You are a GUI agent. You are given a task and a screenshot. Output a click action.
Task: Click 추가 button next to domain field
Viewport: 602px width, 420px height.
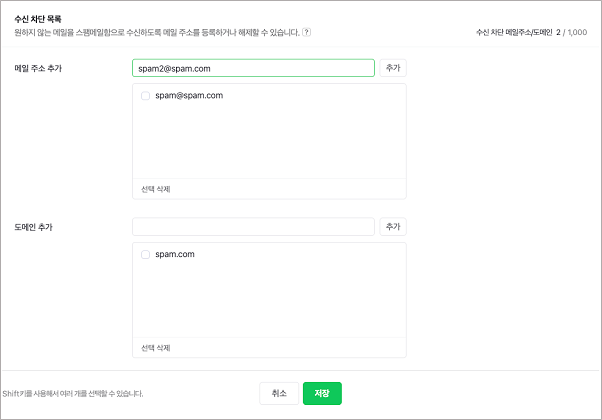[x=393, y=227]
